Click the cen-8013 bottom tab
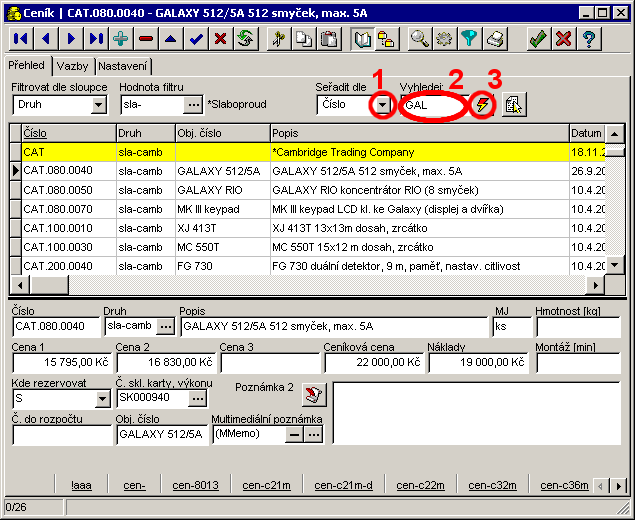 [x=195, y=485]
